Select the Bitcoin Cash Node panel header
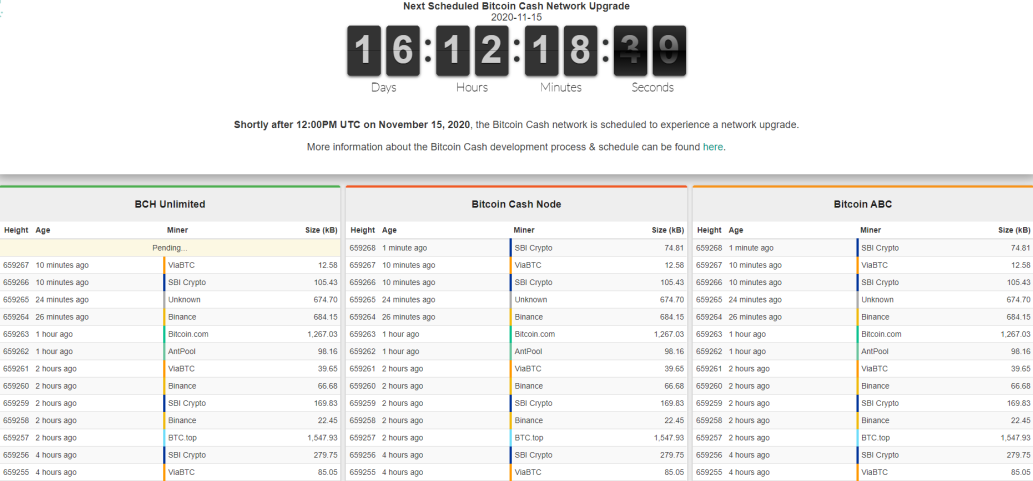The width and height of the screenshot is (1033, 481). (516, 204)
